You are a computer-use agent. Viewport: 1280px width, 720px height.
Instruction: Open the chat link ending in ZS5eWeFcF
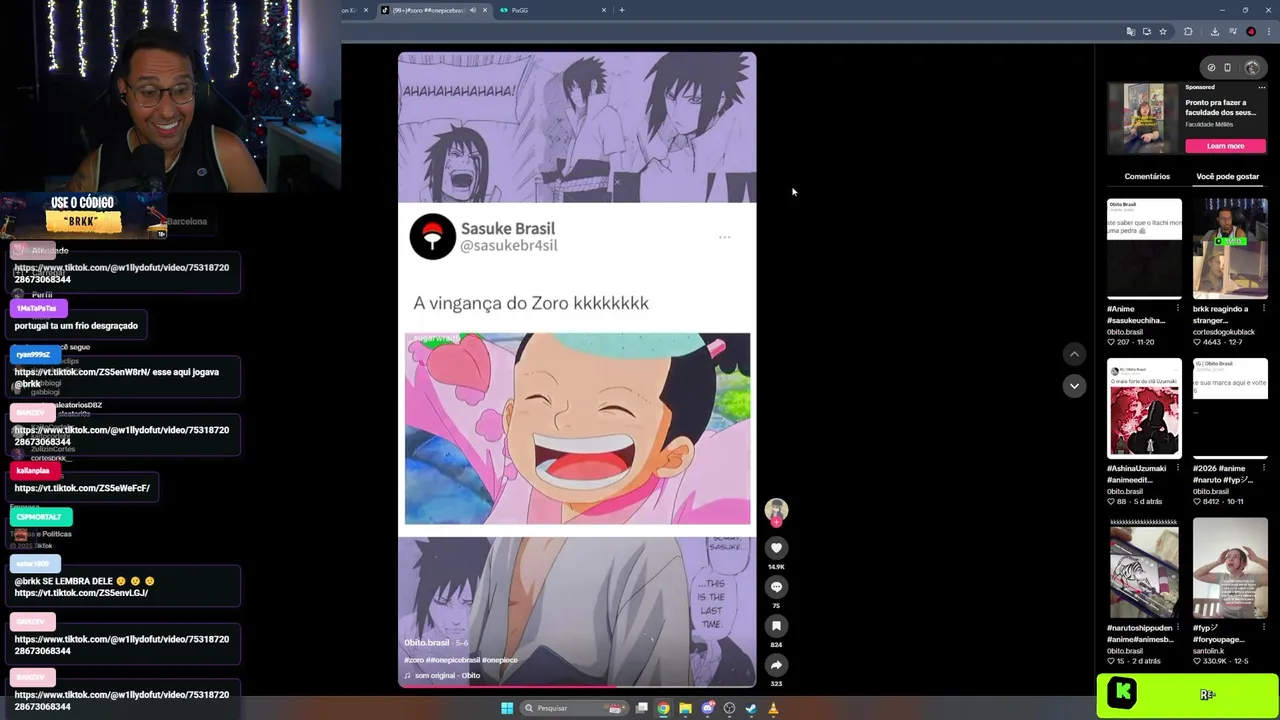point(82,488)
